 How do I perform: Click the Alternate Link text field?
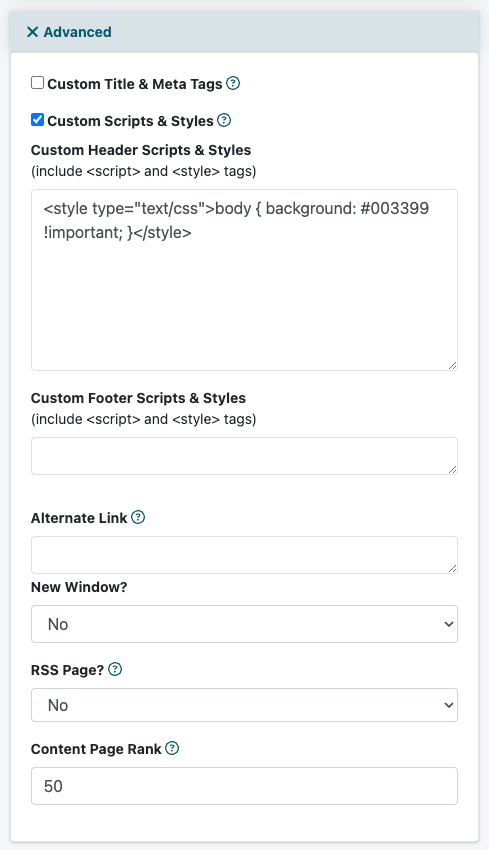(x=244, y=555)
